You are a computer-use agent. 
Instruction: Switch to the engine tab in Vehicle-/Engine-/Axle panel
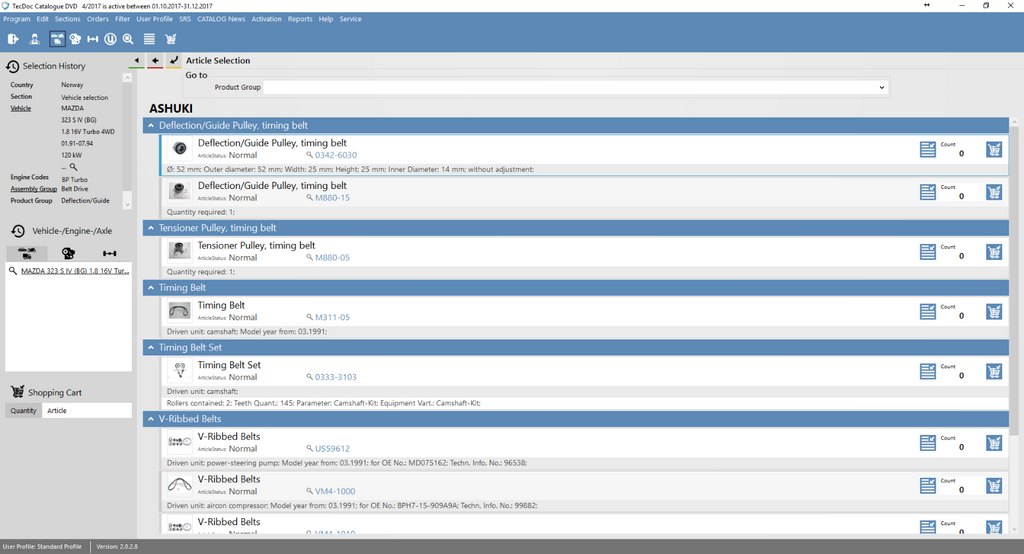click(x=68, y=253)
